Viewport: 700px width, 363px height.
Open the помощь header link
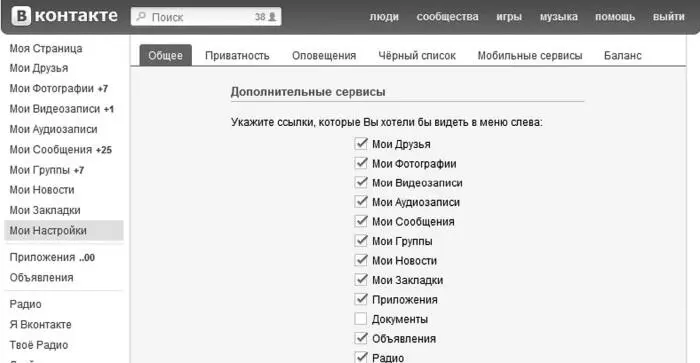[615, 17]
